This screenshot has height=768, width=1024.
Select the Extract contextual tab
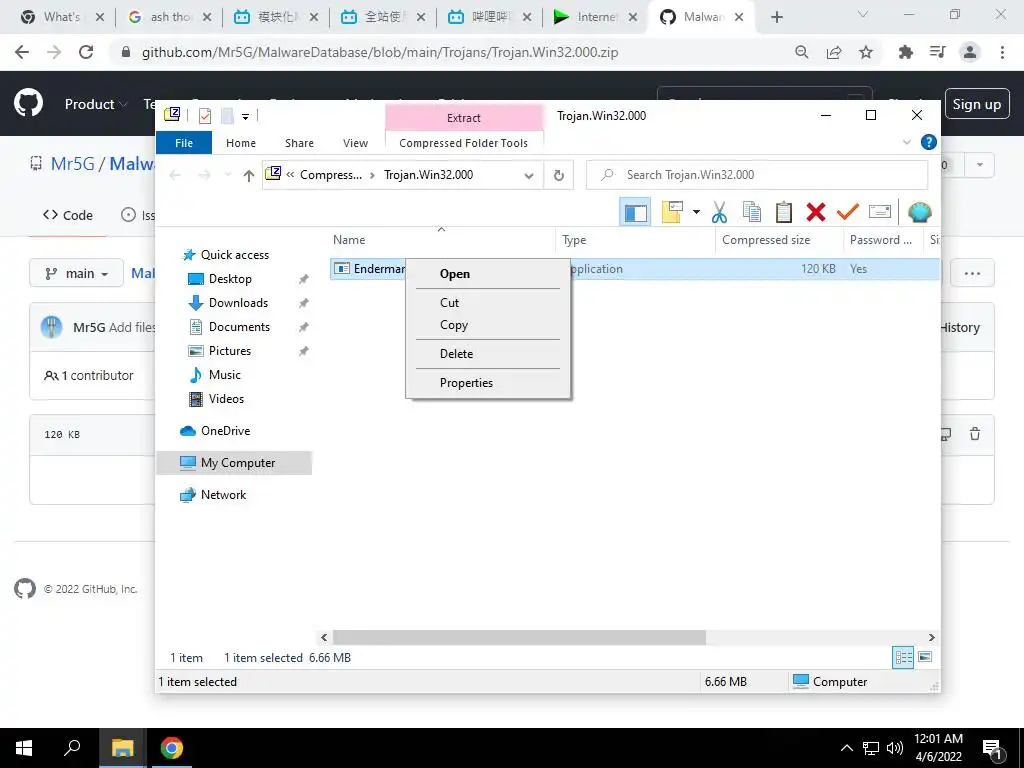click(464, 118)
